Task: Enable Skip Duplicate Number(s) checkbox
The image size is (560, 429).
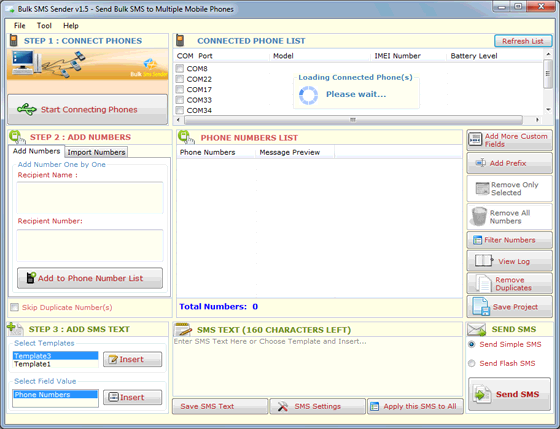Action: 15,307
